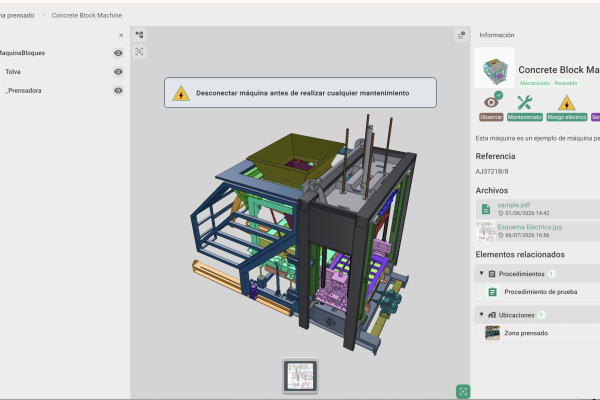Select the Tolva tree item

pyautogui.click(x=13, y=72)
